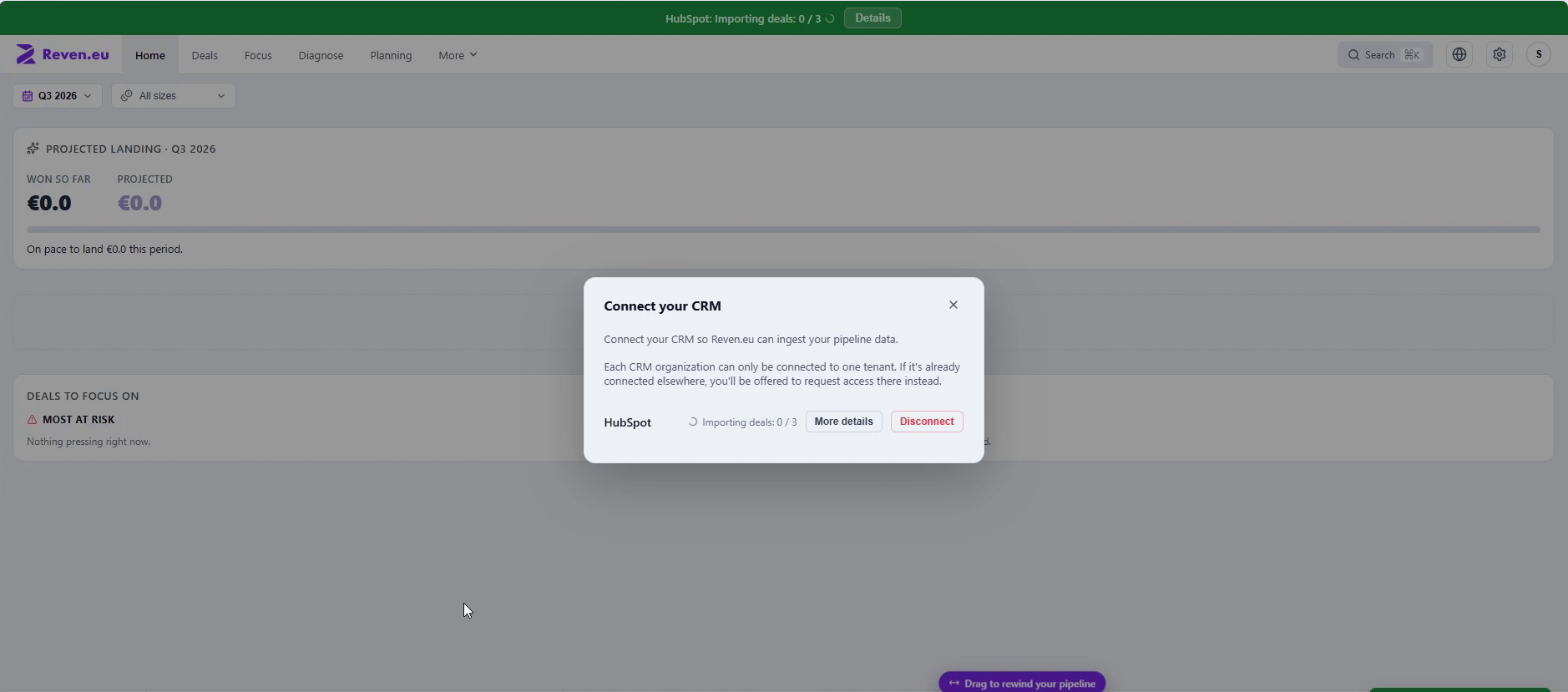Image resolution: width=1568 pixels, height=692 pixels.
Task: Click the HubSpot label in dialog
Action: (628, 422)
